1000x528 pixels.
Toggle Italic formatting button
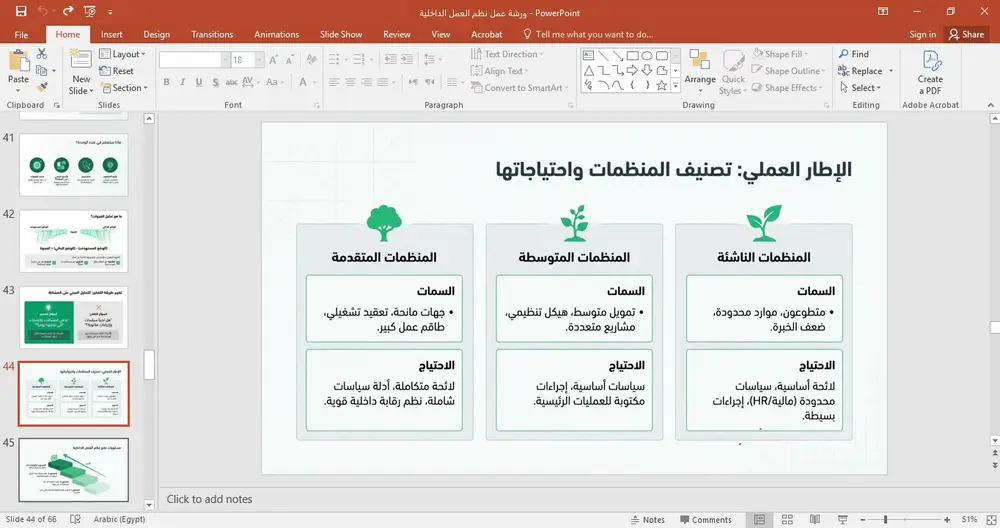click(182, 82)
